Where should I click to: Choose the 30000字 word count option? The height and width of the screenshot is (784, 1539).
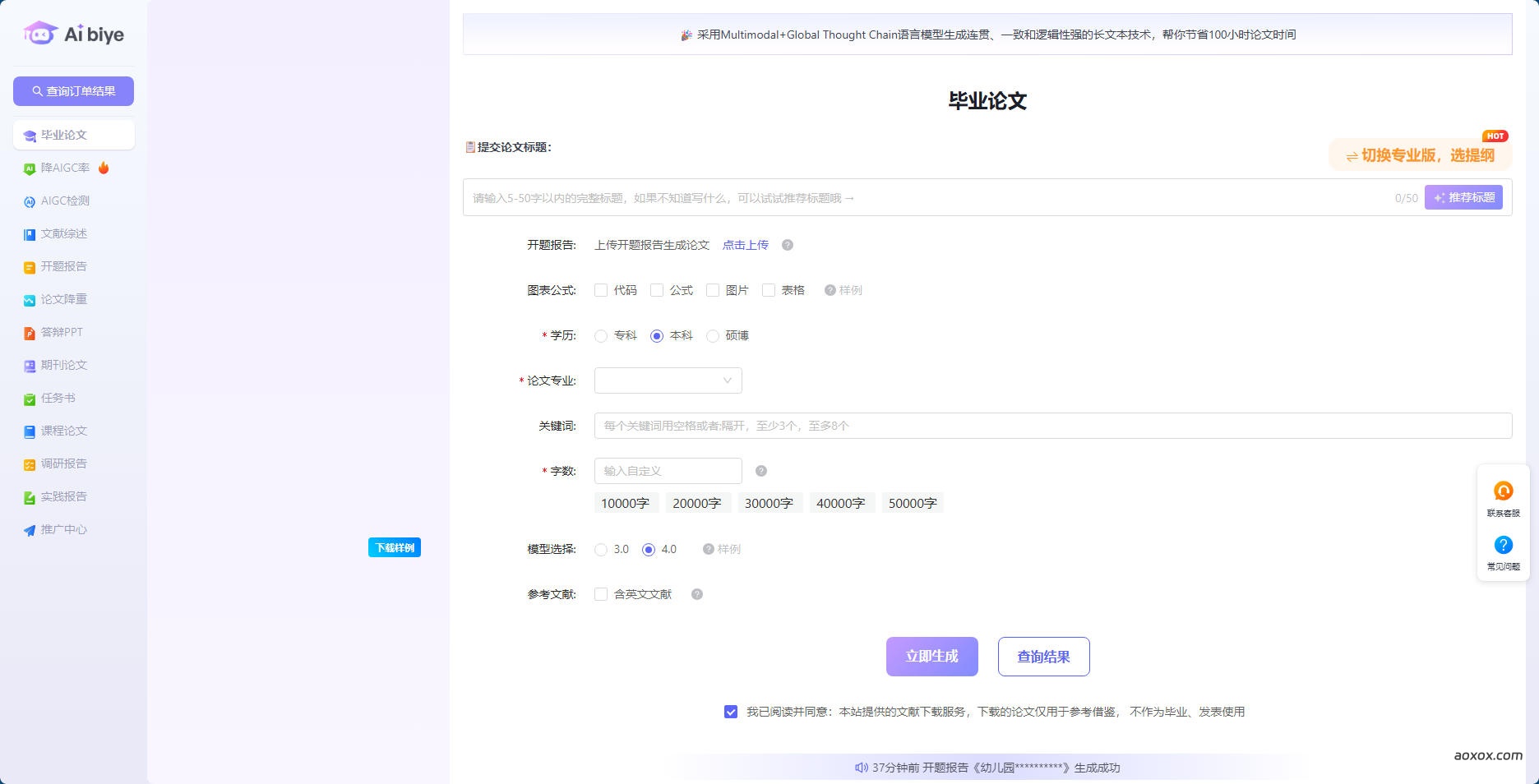click(769, 503)
